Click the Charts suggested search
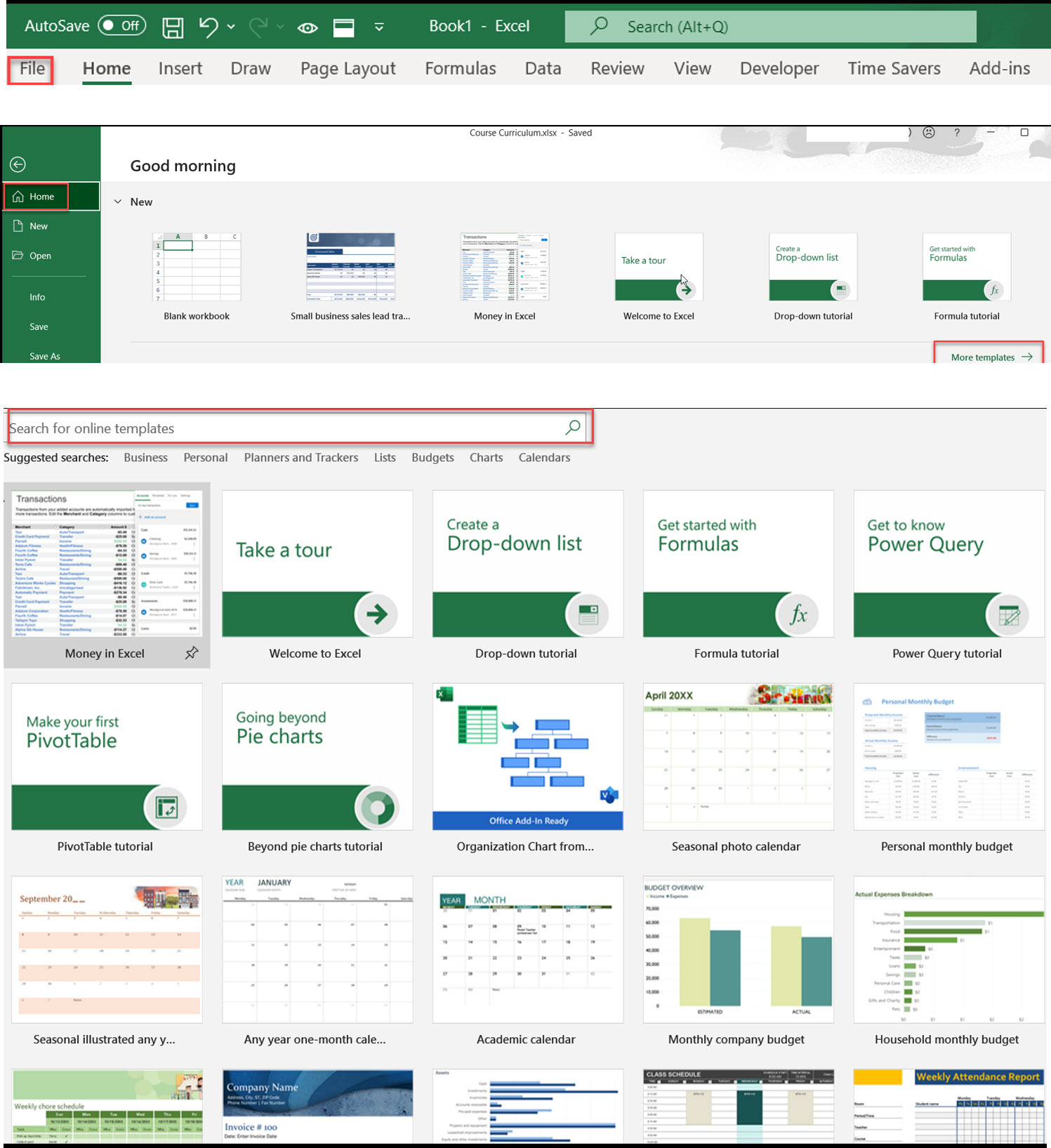This screenshot has height=1148, width=1051. click(486, 458)
